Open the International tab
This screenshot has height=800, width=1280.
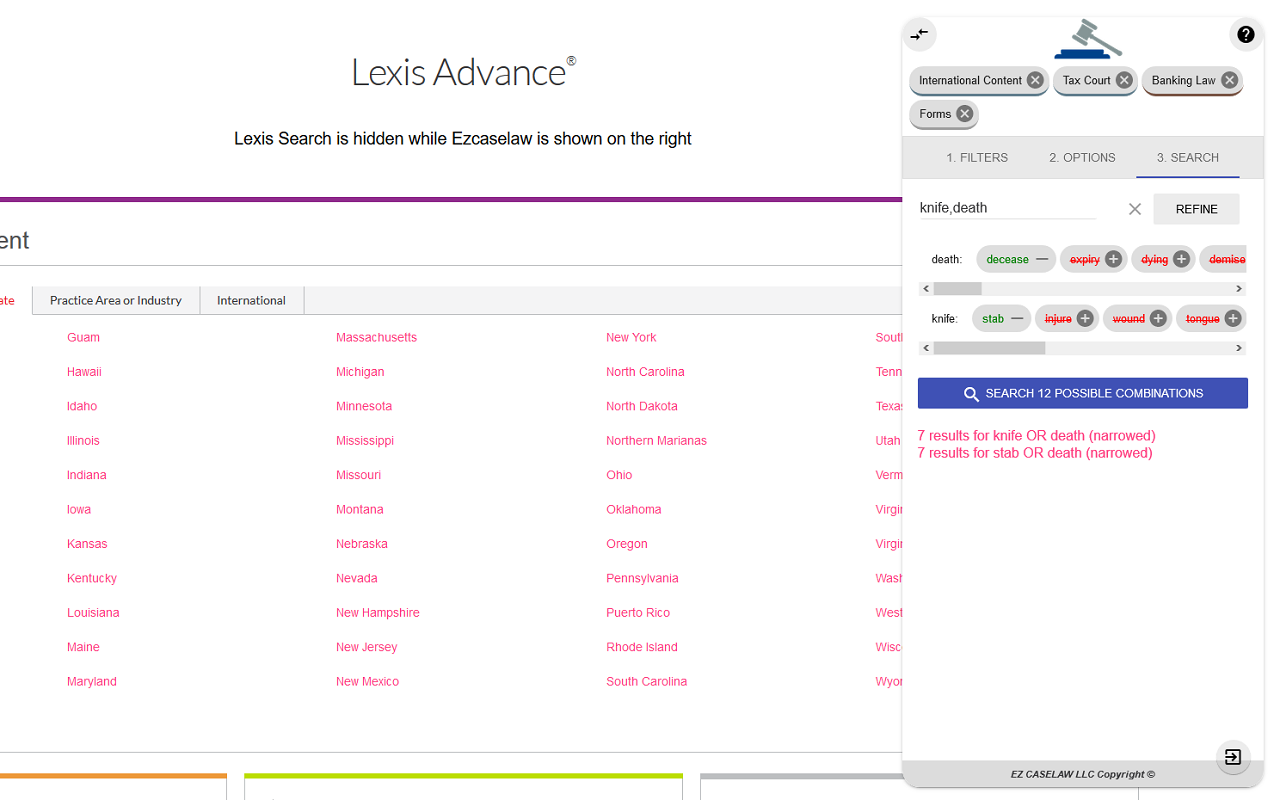[251, 300]
